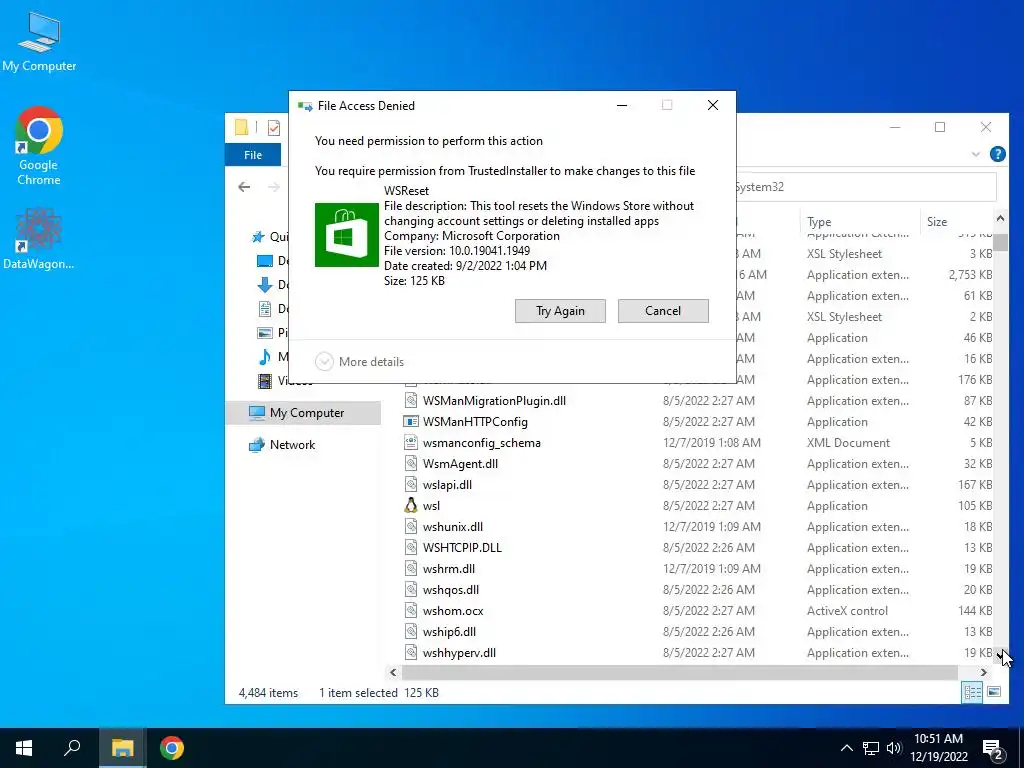Switch to details view icon
The image size is (1024, 768).
(x=972, y=692)
